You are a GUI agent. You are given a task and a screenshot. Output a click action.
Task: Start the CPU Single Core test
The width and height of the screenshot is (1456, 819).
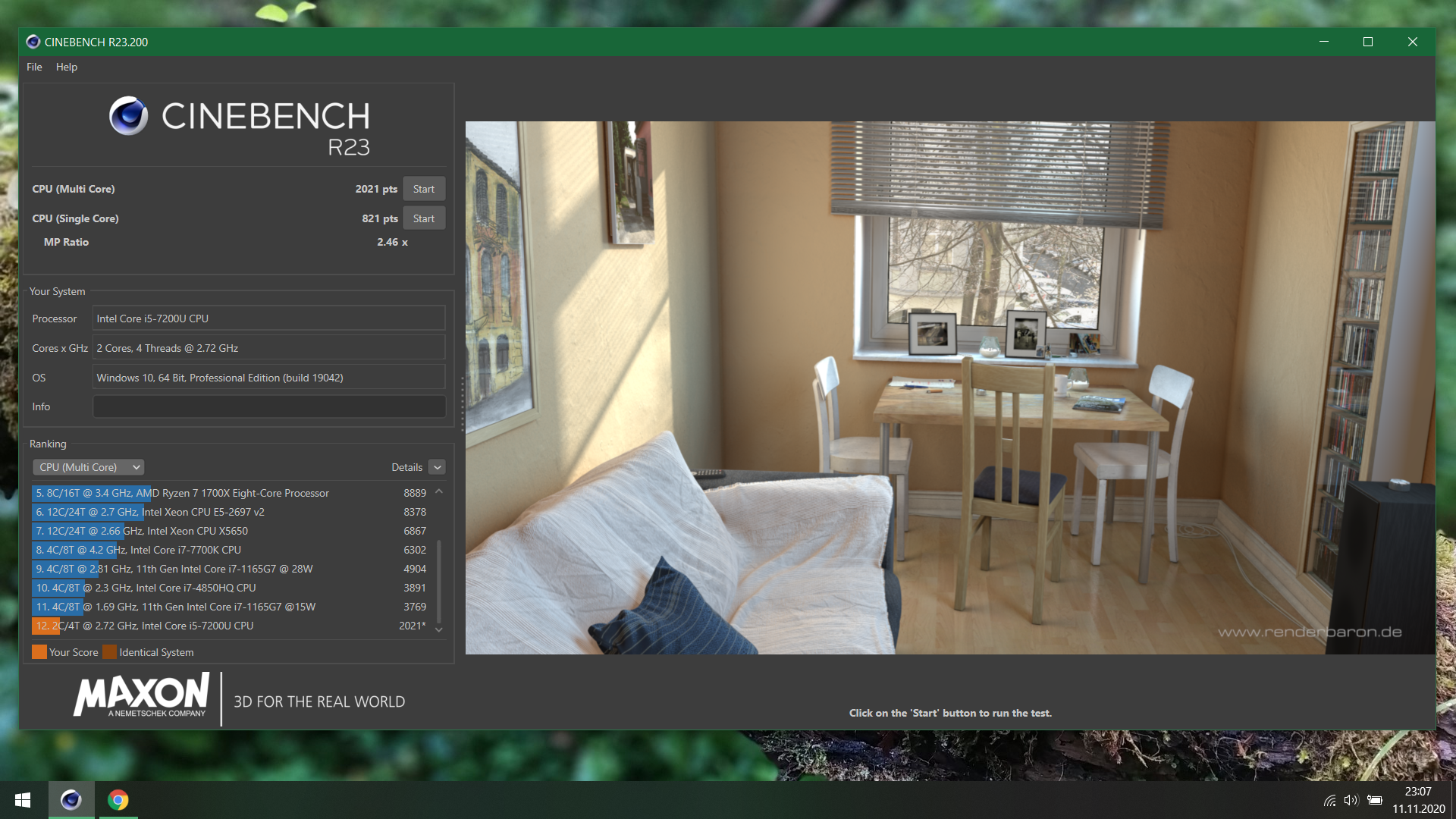(423, 218)
